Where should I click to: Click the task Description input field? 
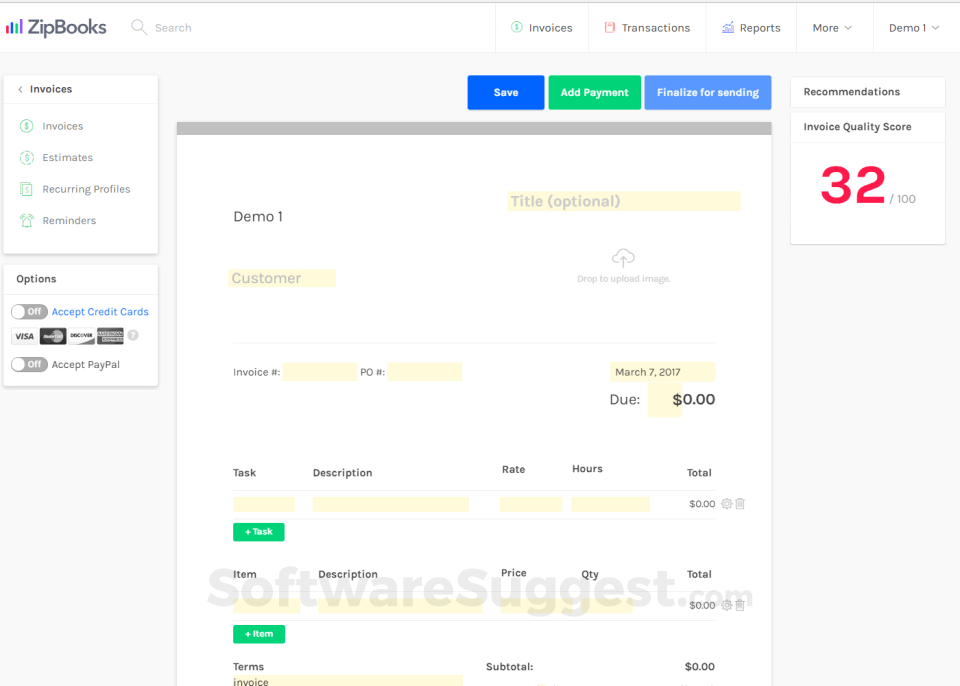click(x=391, y=504)
